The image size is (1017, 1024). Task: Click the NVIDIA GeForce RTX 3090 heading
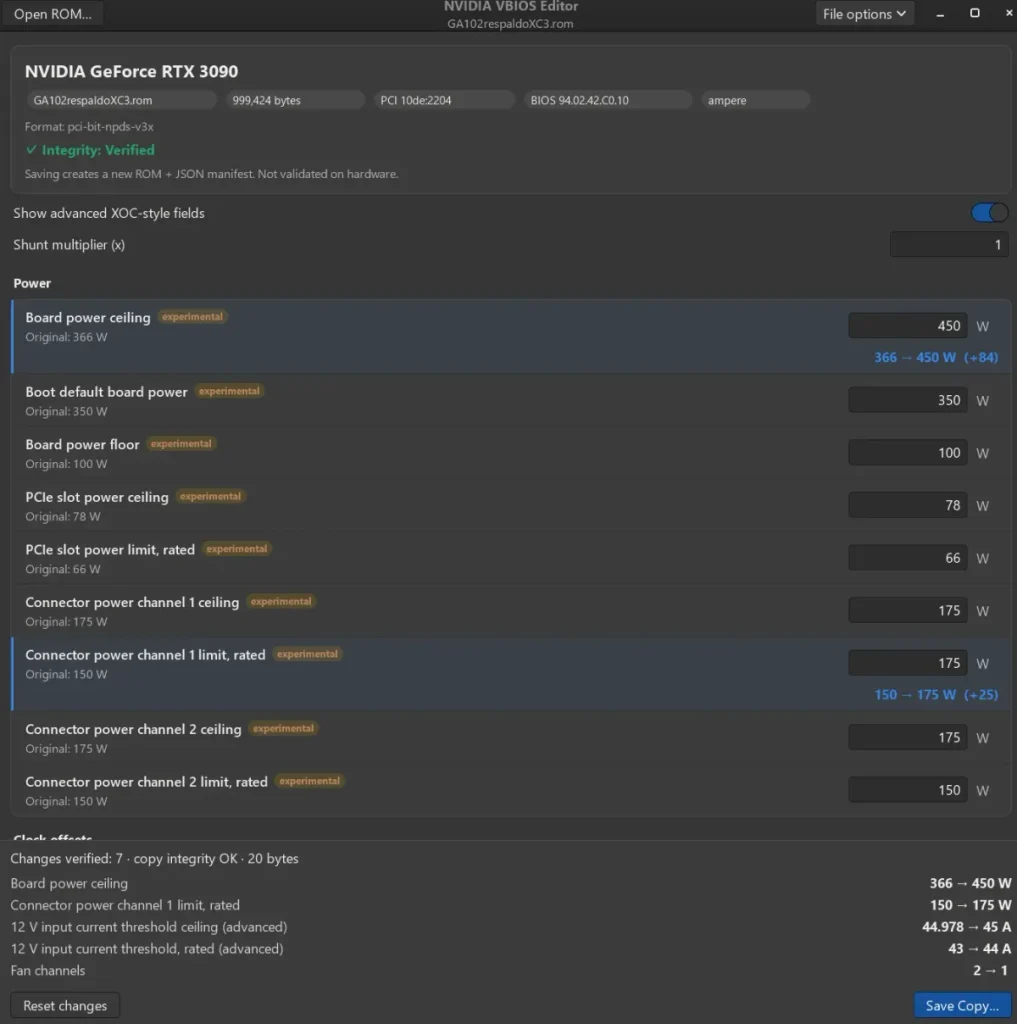[x=131, y=71]
